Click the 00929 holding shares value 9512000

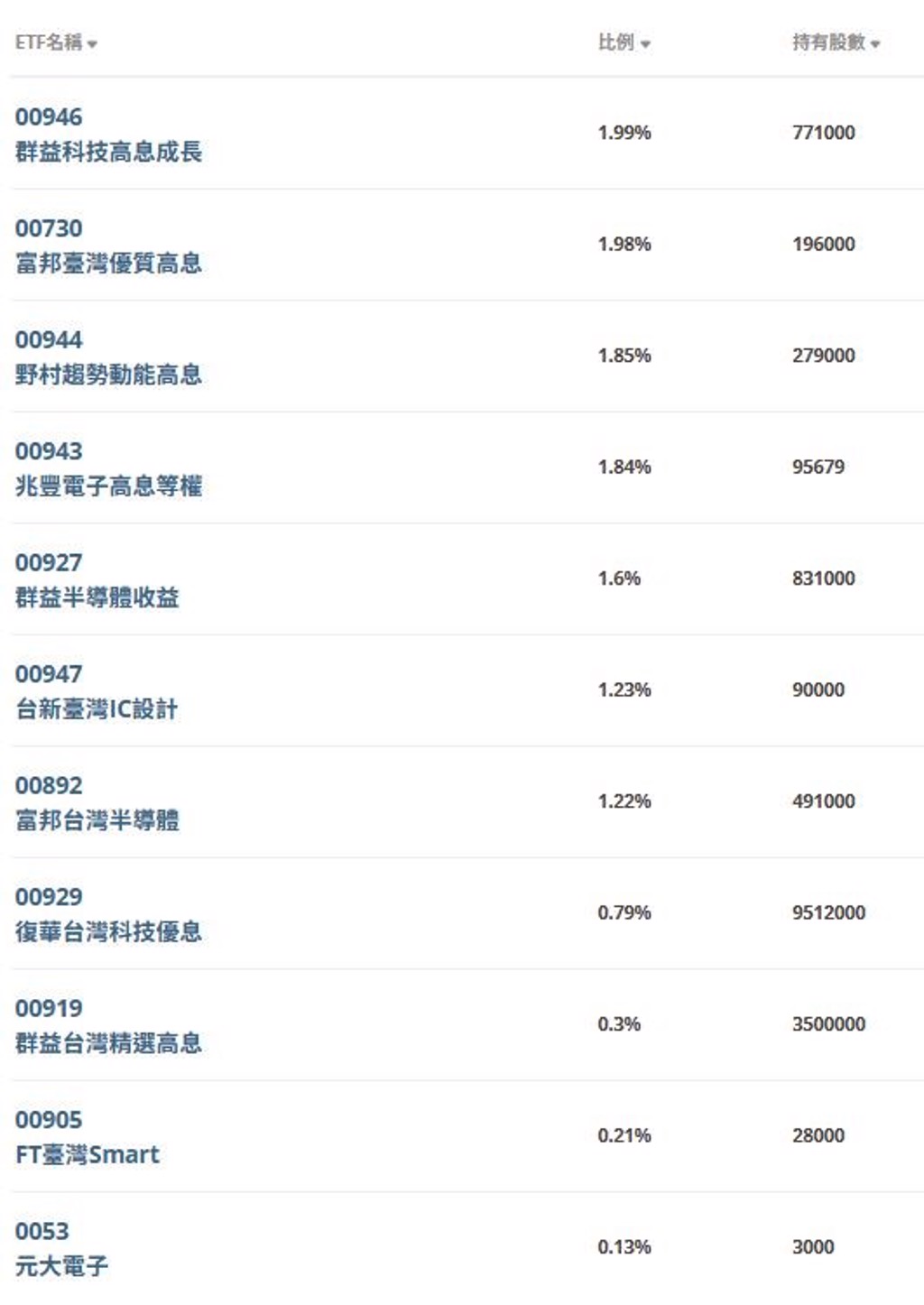pyautogui.click(x=828, y=912)
